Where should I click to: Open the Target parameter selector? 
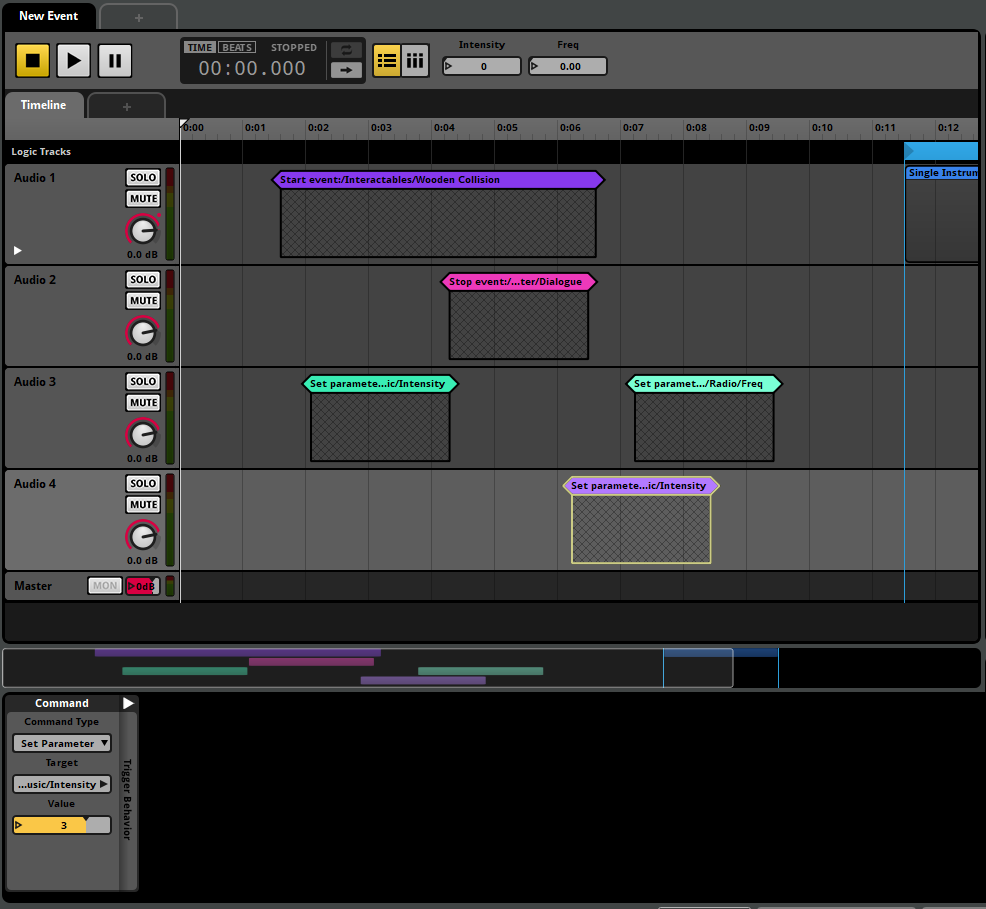62,784
